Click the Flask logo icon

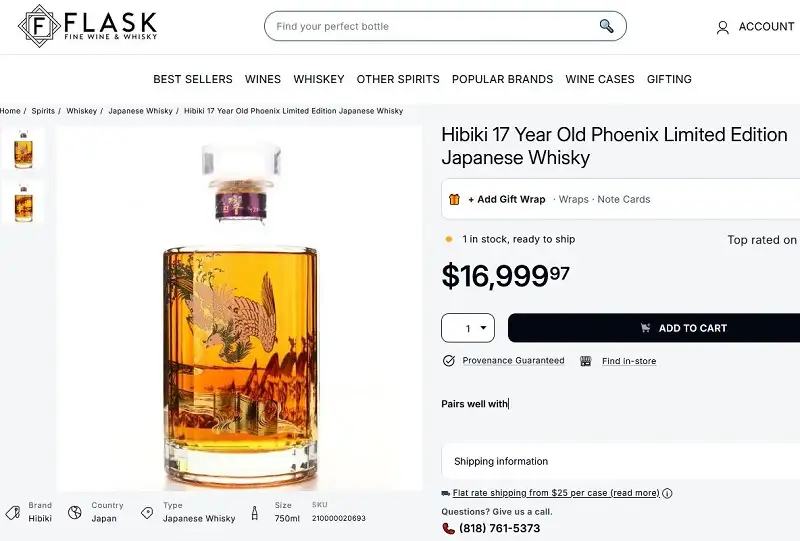38,26
